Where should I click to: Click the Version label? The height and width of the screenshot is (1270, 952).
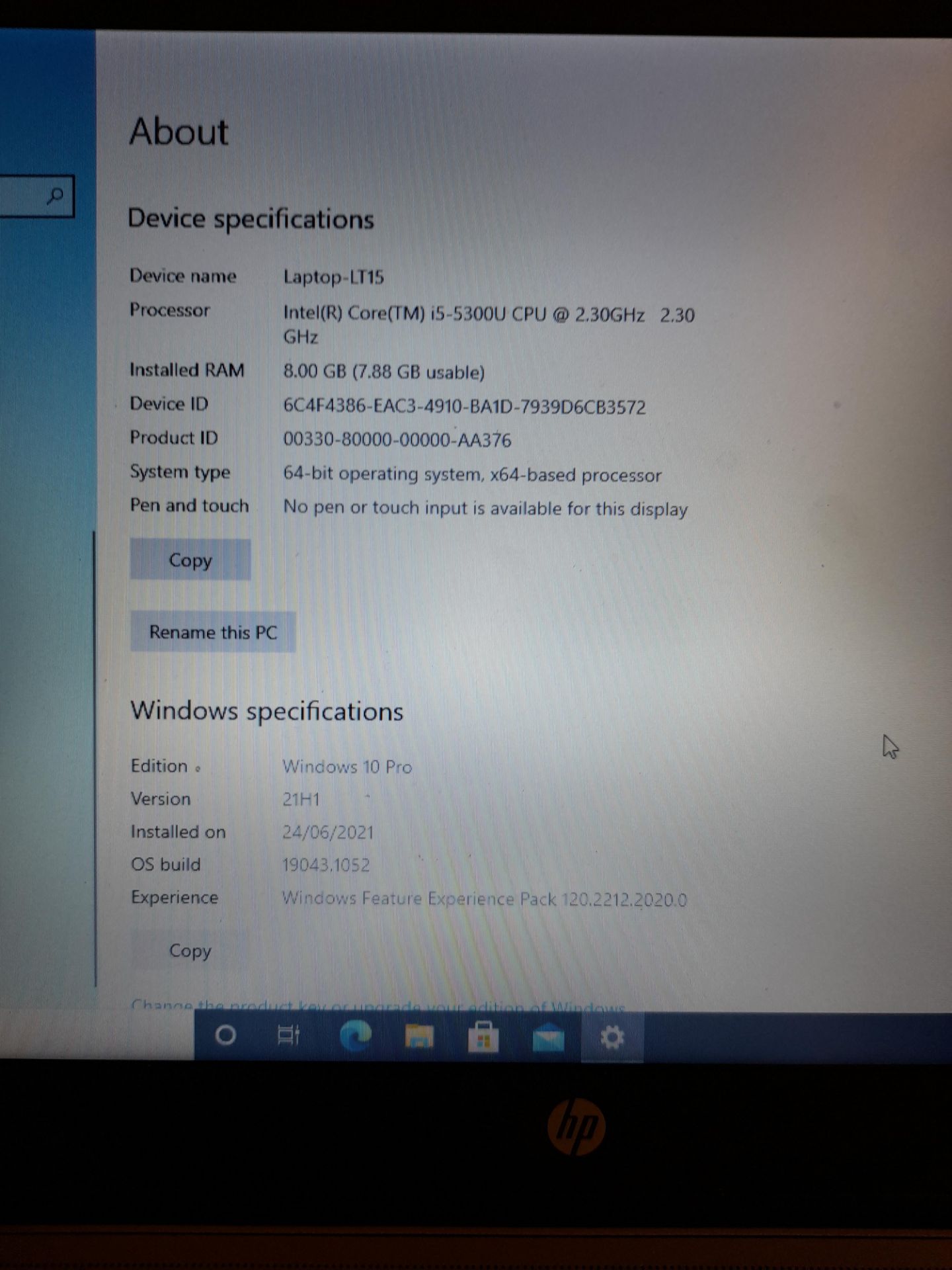[161, 798]
